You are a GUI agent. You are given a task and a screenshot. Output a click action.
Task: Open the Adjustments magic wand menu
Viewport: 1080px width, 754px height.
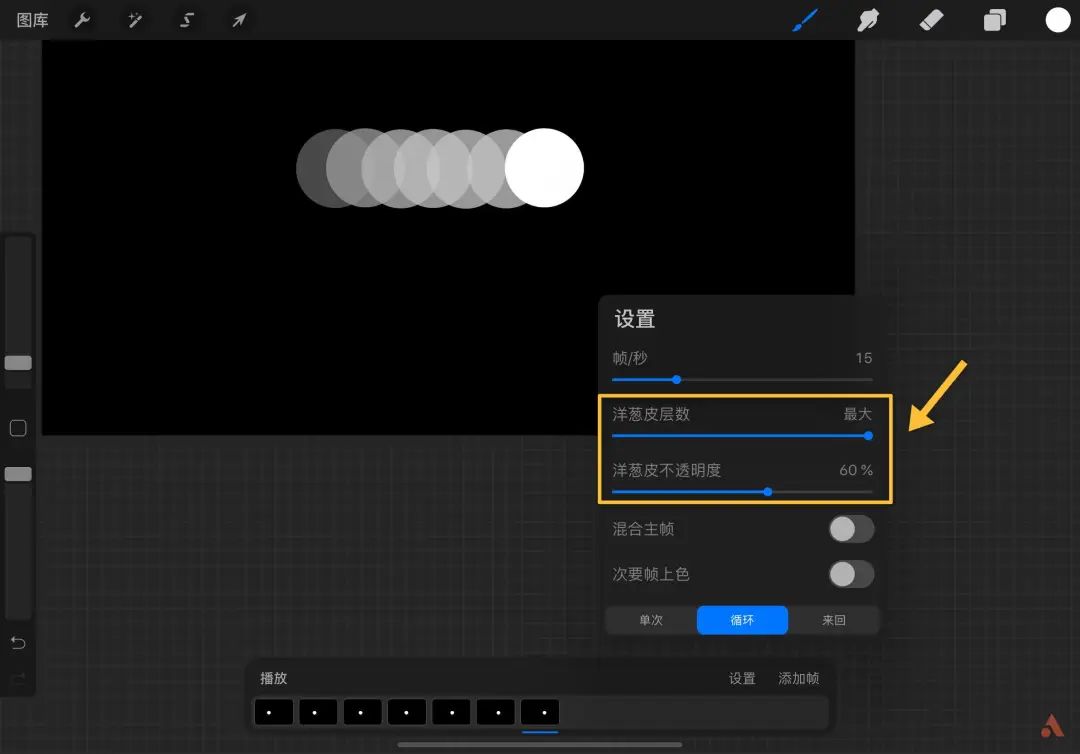[135, 20]
